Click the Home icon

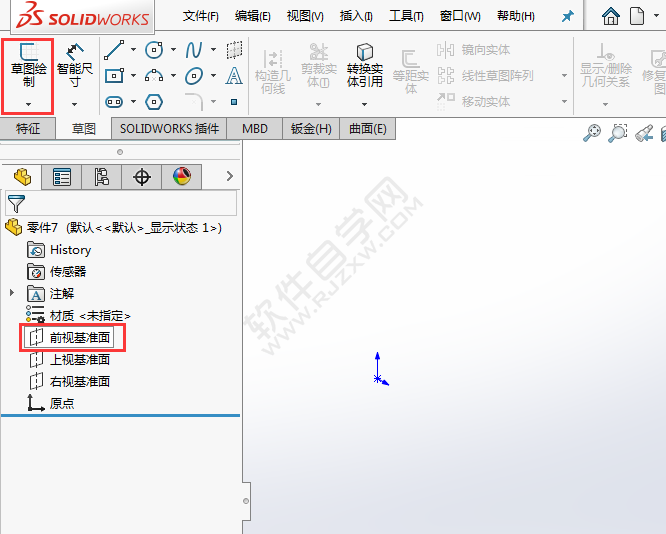pos(611,17)
